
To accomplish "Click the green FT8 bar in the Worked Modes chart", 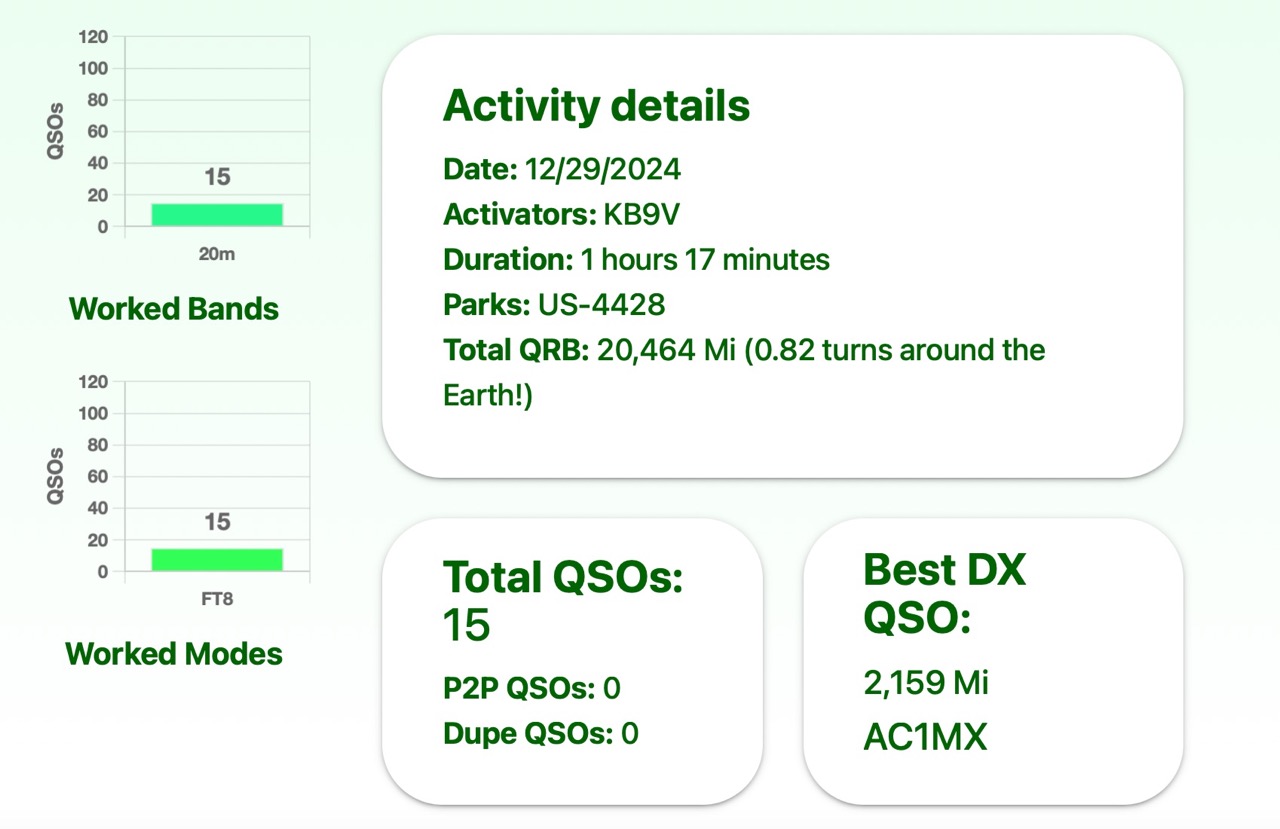I will click(x=217, y=559).
